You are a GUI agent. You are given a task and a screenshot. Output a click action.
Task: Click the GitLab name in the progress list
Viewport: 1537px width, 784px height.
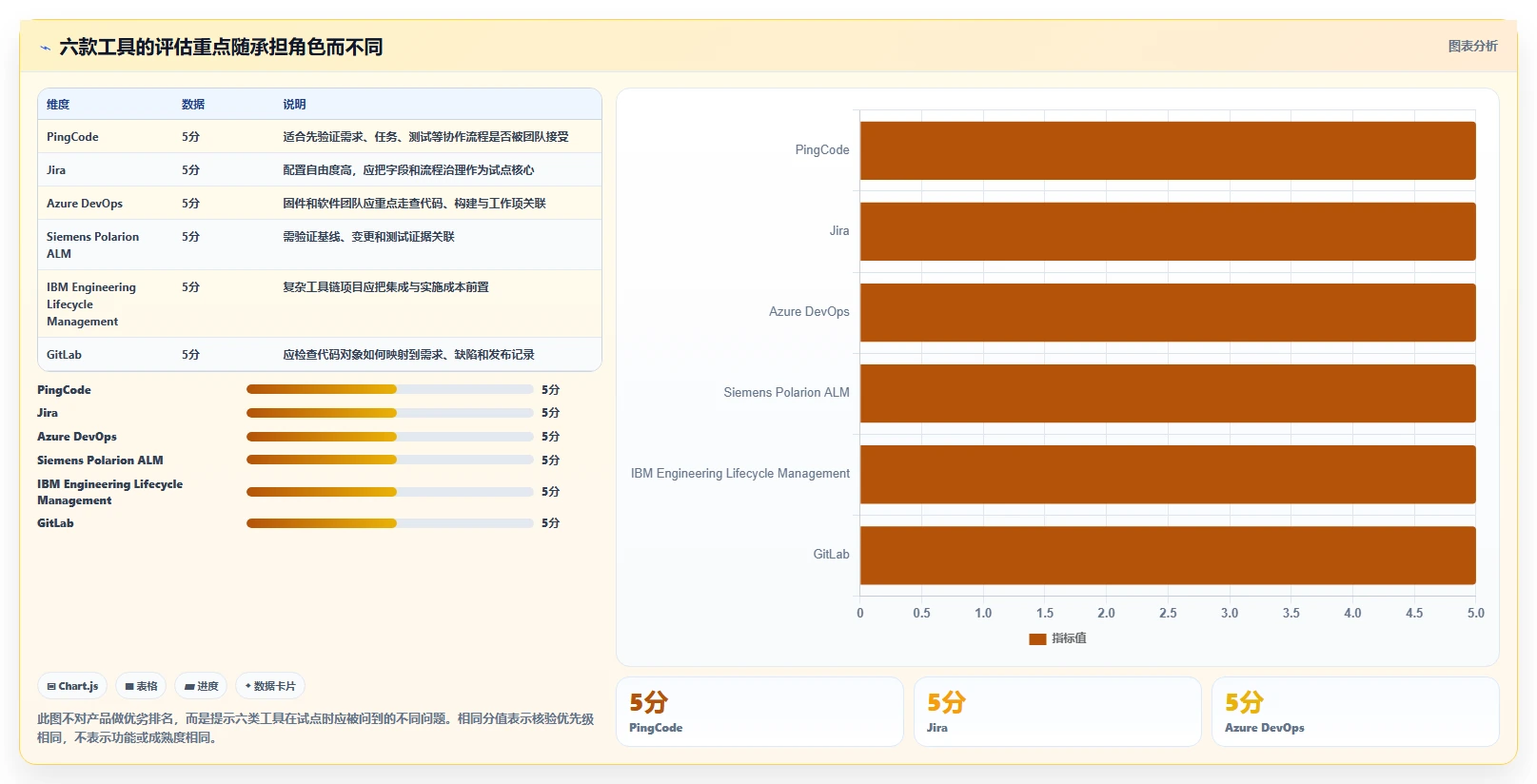pos(55,523)
